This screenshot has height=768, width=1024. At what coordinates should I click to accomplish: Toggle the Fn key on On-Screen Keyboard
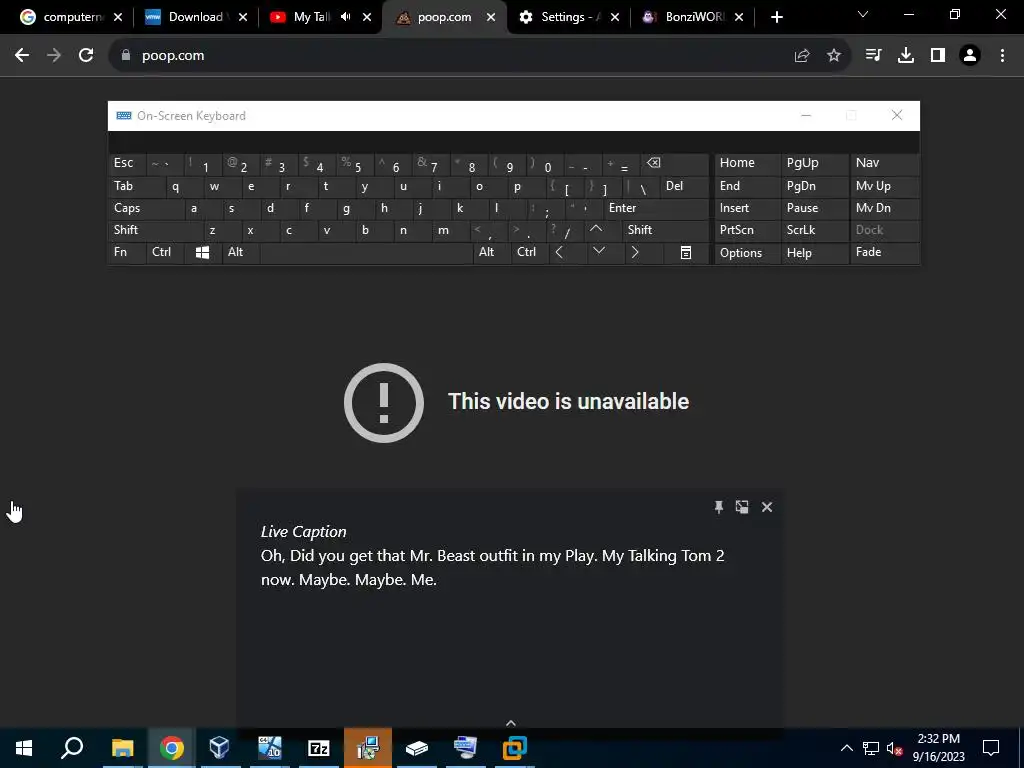coord(127,253)
